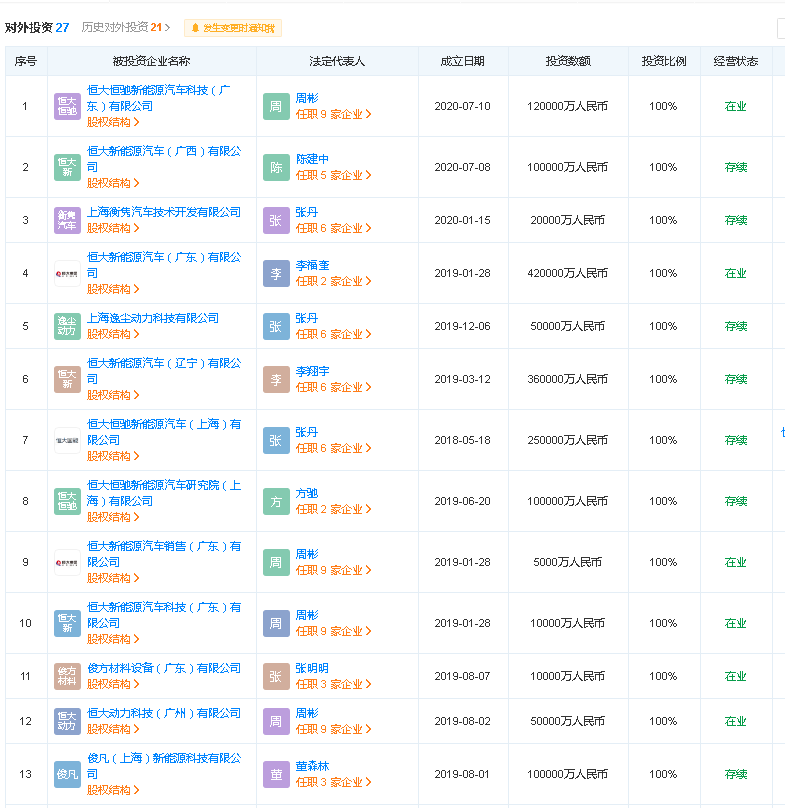Click the 成立日期 column header
The width and height of the screenshot is (785, 808).
click(x=462, y=61)
